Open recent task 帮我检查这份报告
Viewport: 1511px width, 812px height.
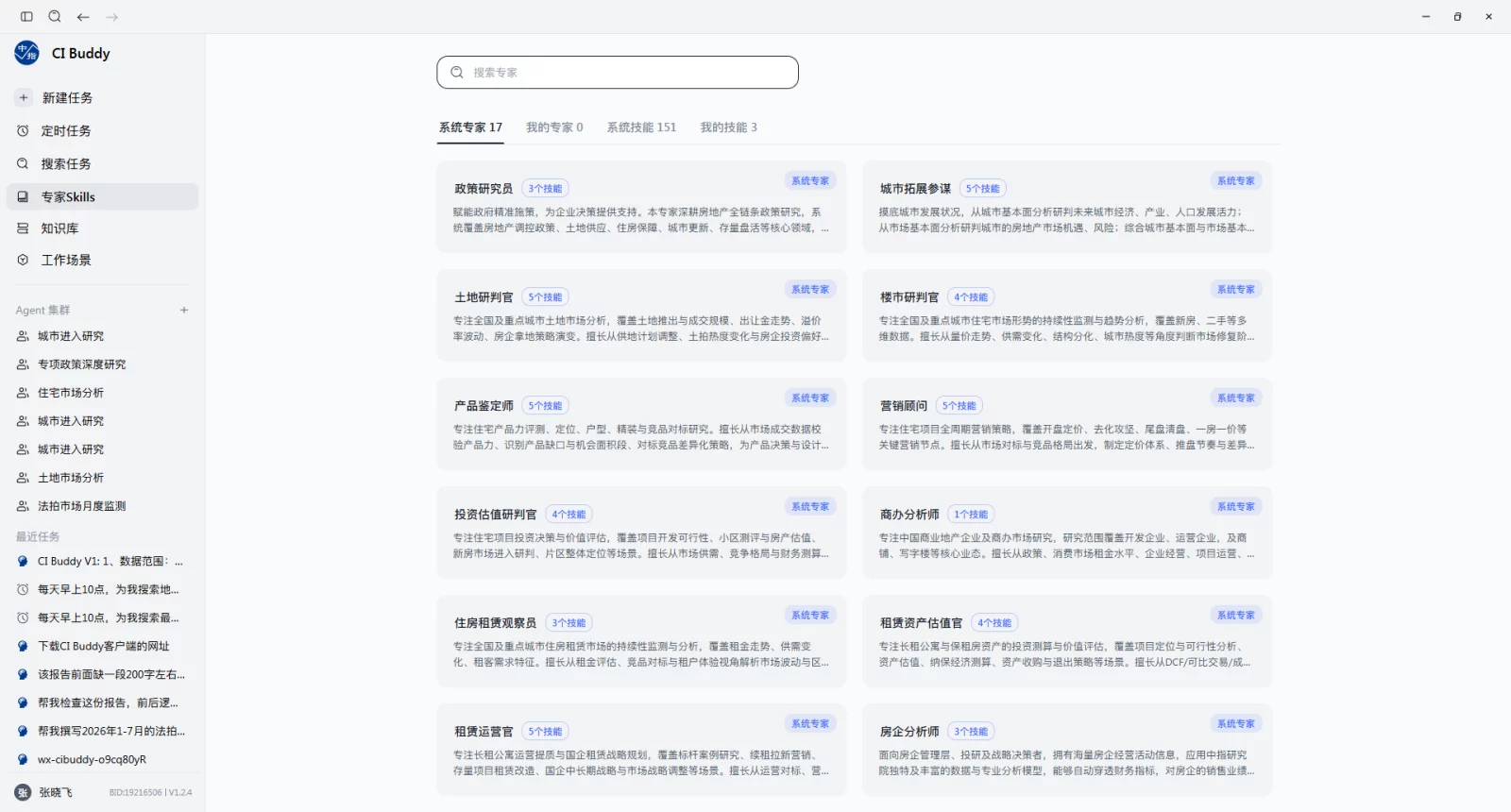pos(102,702)
